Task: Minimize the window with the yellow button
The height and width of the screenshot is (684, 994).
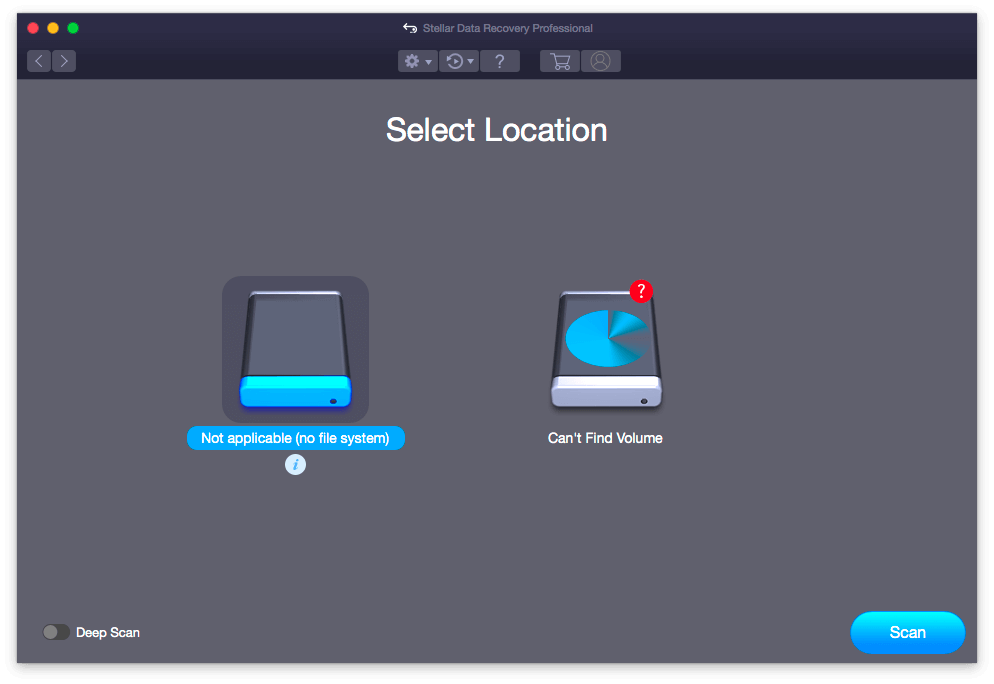Action: tap(53, 28)
